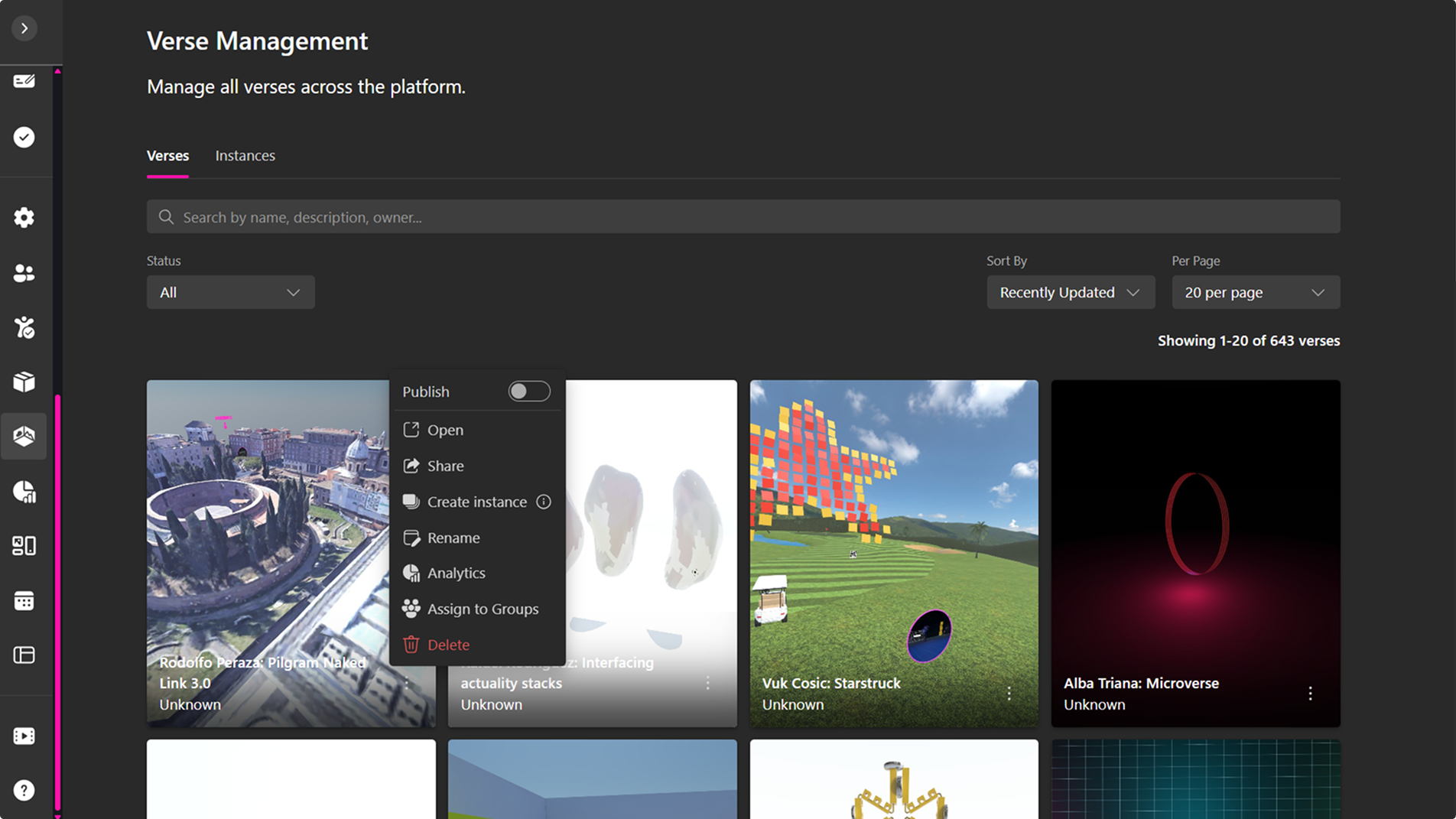Click the info icon beside Create instance

click(x=543, y=502)
